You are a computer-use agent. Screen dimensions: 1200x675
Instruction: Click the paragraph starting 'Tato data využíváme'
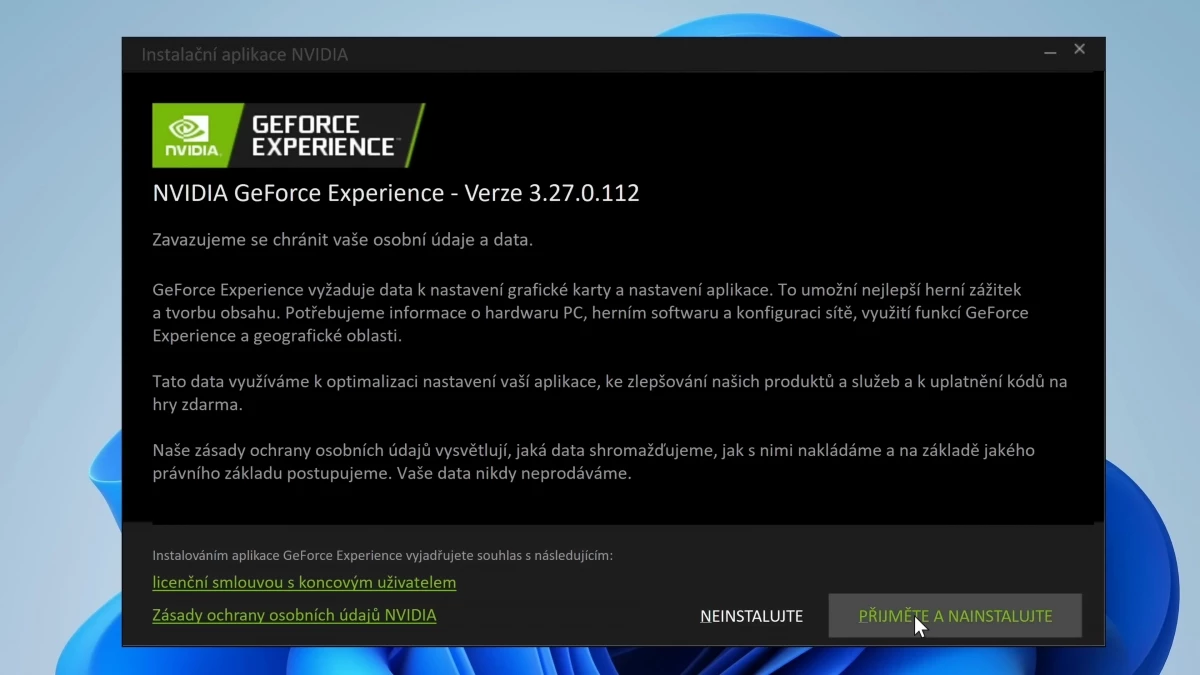610,393
